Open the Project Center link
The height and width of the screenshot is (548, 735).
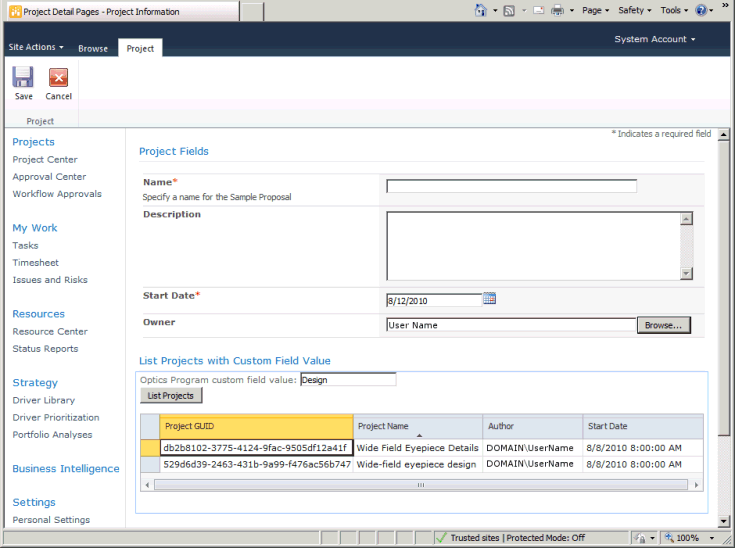tap(45, 159)
